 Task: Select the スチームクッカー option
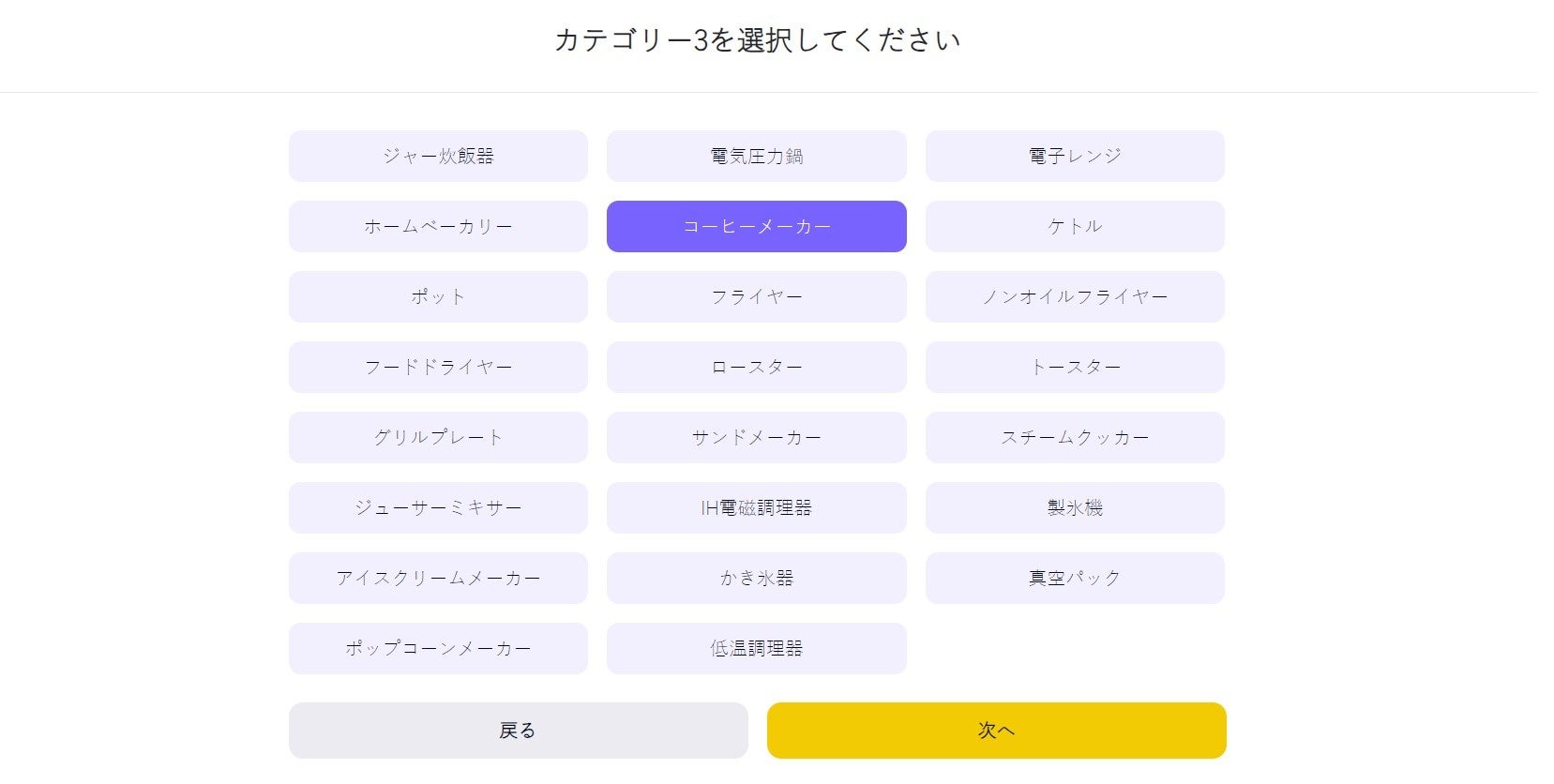point(1075,437)
